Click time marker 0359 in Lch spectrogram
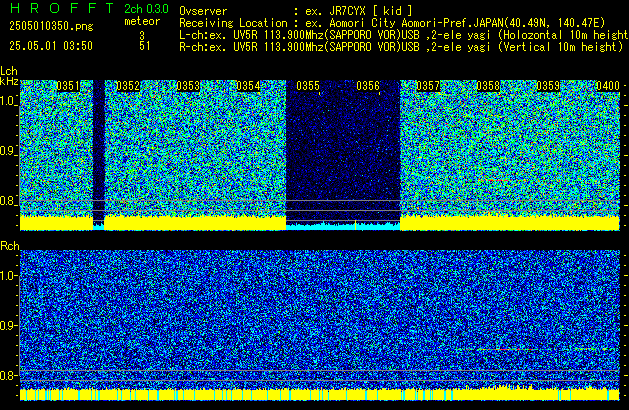The image size is (629, 410). pos(548,86)
